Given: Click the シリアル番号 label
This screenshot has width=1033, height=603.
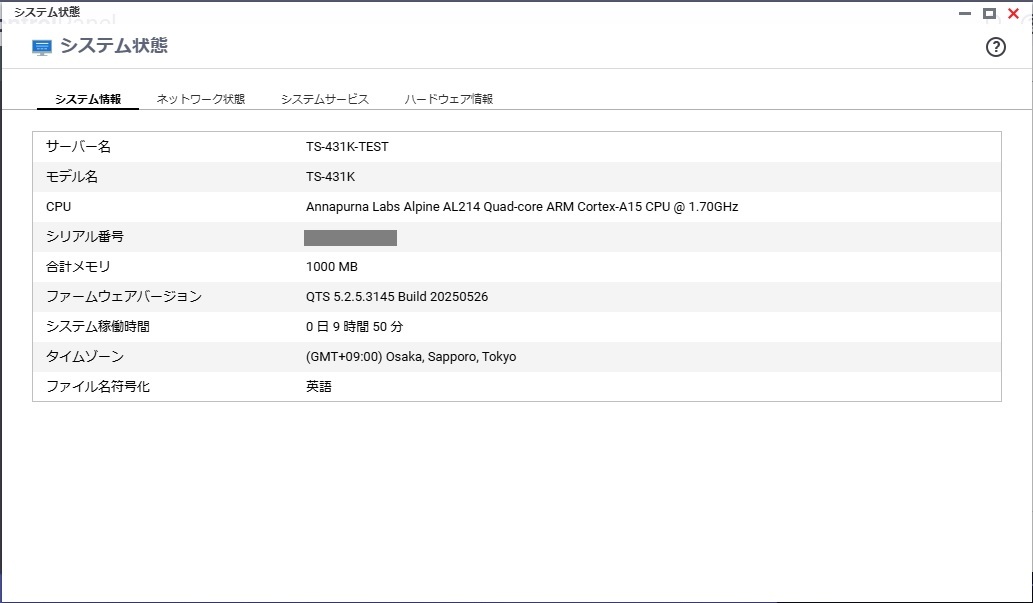Looking at the screenshot, I should pos(84,237).
